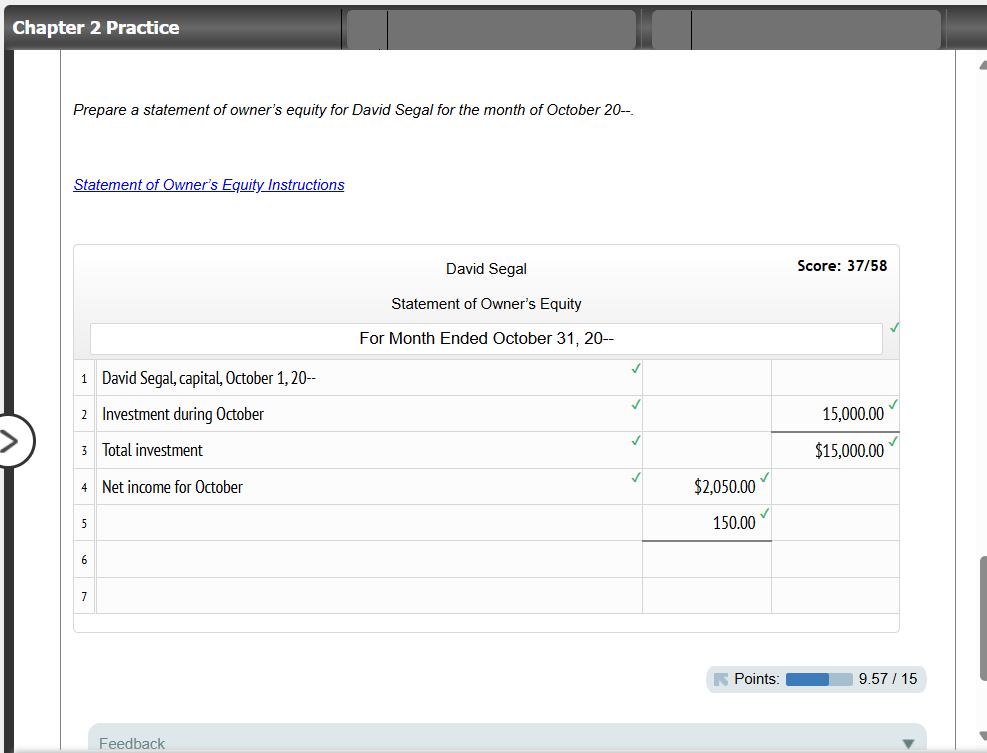This screenshot has width=987, height=753.
Task: Expand the Feedback section
Action: 908,743
